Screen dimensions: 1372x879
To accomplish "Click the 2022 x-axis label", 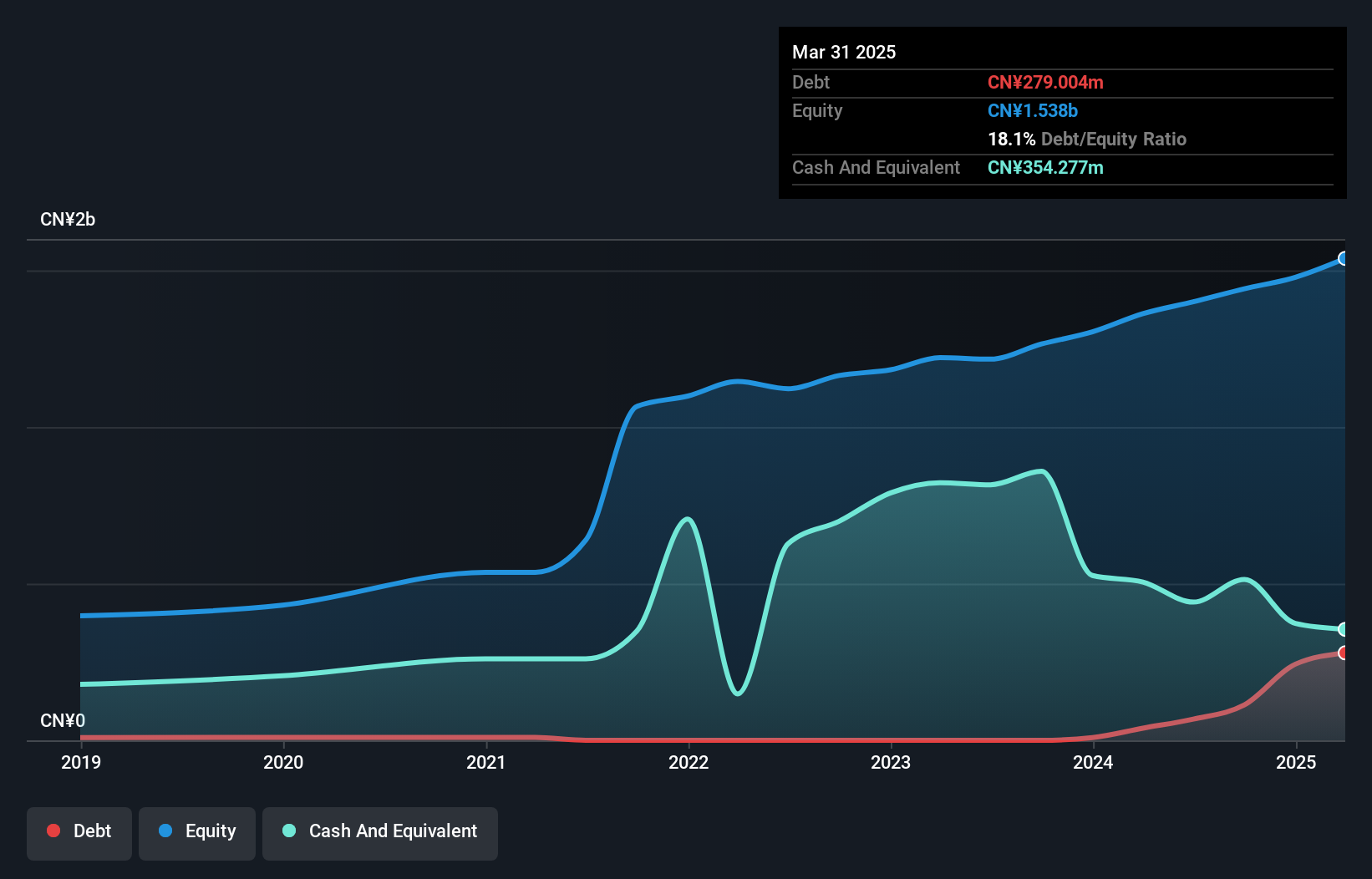I will click(689, 762).
